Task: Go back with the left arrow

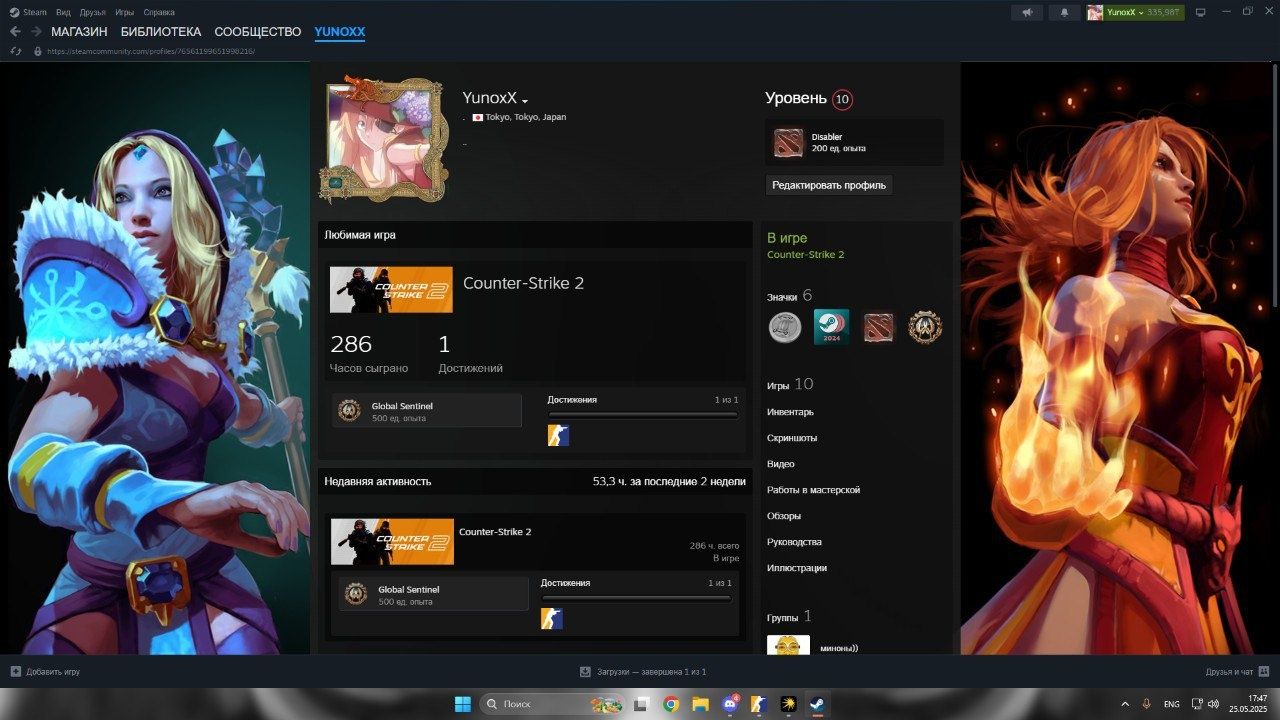Action: coord(15,32)
